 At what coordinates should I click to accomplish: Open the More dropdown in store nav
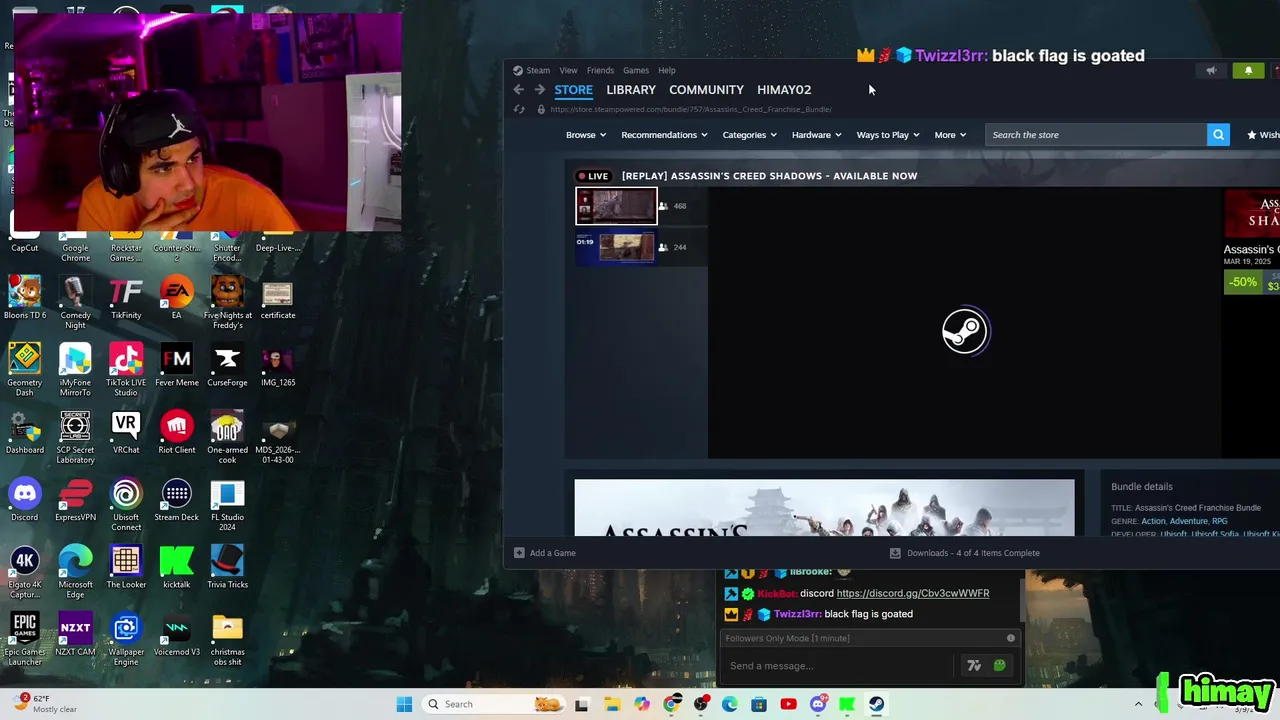[950, 135]
